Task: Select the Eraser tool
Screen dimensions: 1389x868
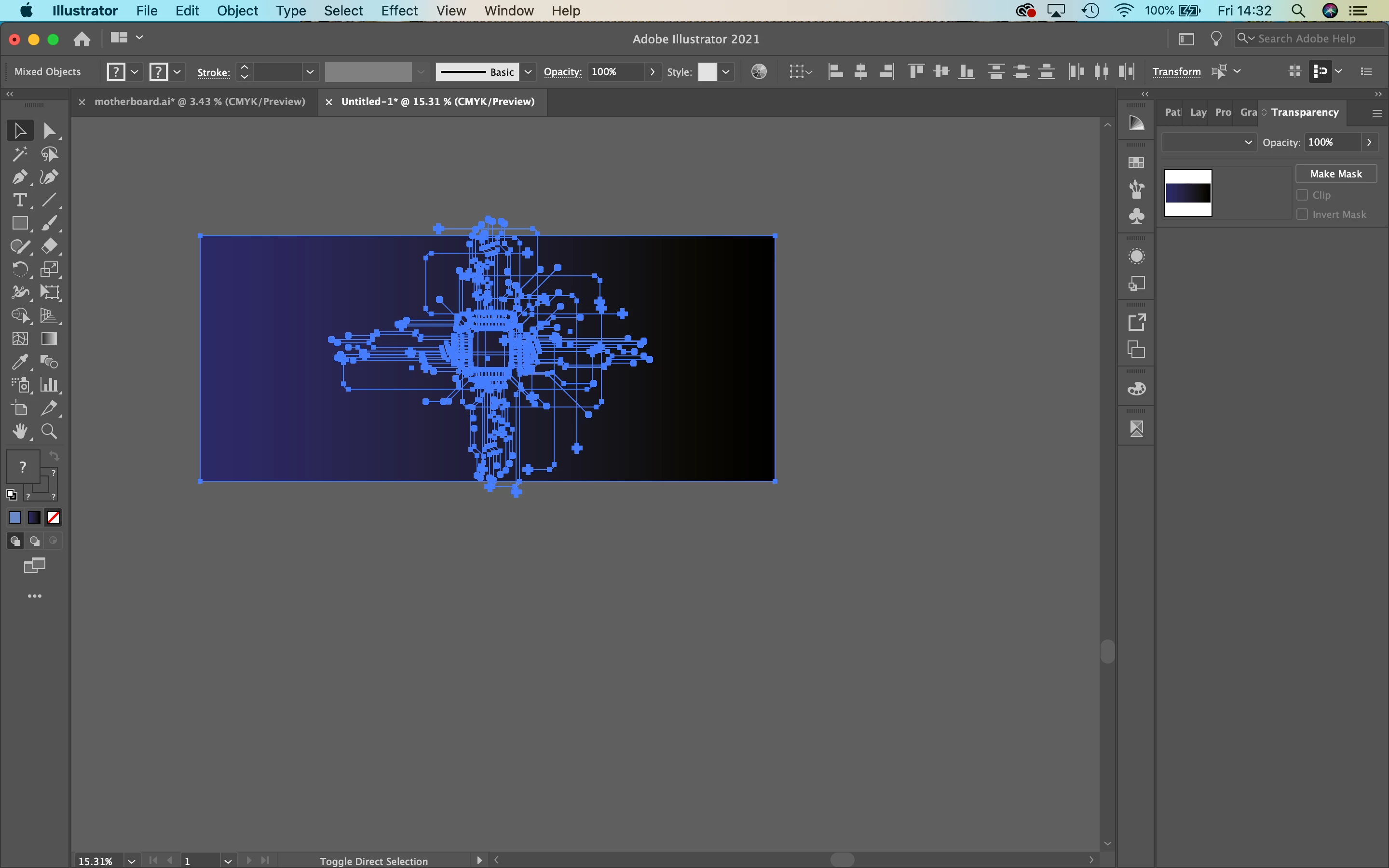Action: (x=49, y=246)
